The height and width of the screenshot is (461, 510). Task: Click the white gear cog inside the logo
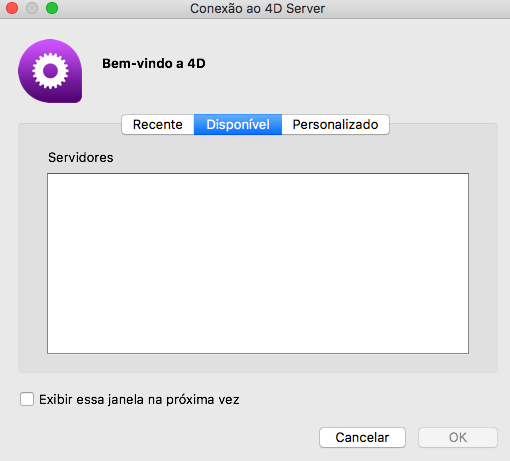[x=50, y=71]
